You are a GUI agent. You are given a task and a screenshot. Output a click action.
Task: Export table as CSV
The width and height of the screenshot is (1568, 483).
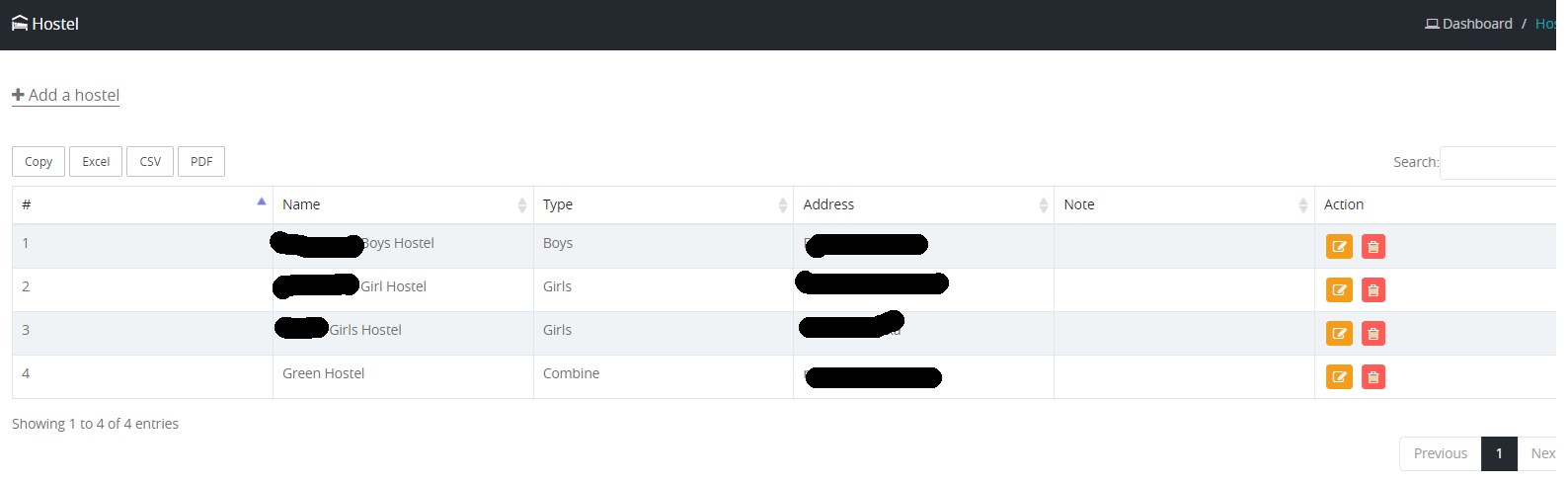tap(150, 162)
